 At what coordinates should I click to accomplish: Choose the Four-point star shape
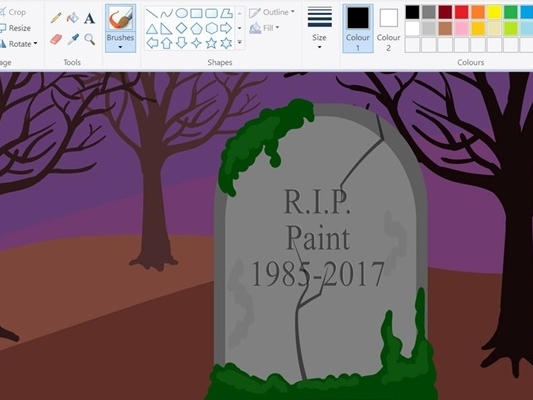[x=196, y=43]
